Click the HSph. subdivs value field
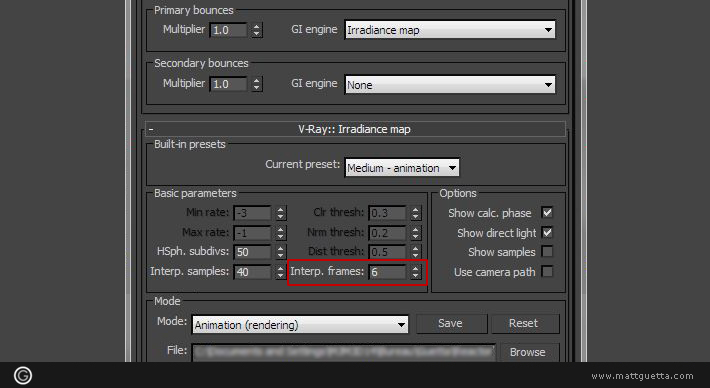This screenshot has height=388, width=710. (x=253, y=252)
